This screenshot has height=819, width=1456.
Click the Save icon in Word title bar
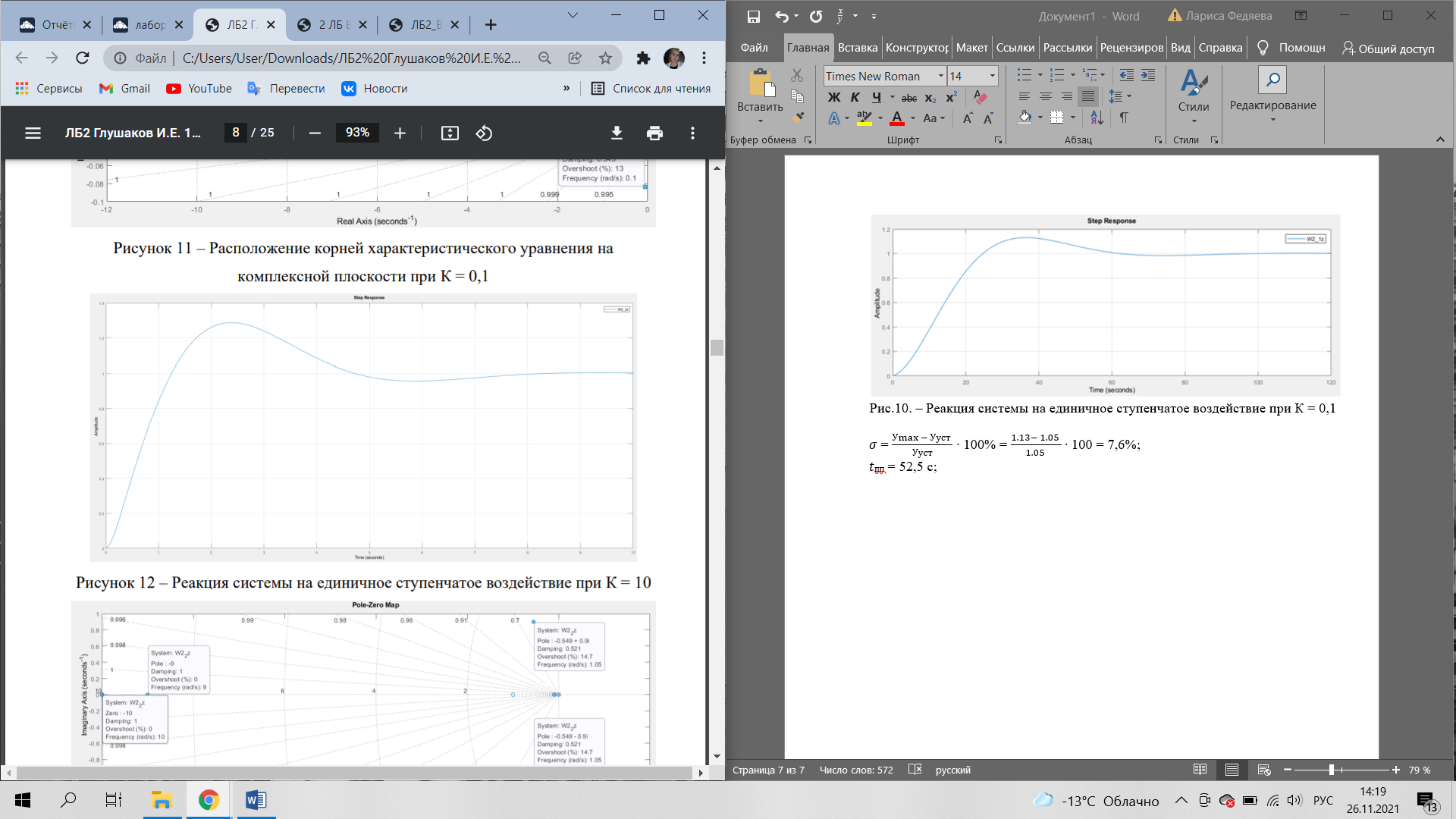click(753, 16)
